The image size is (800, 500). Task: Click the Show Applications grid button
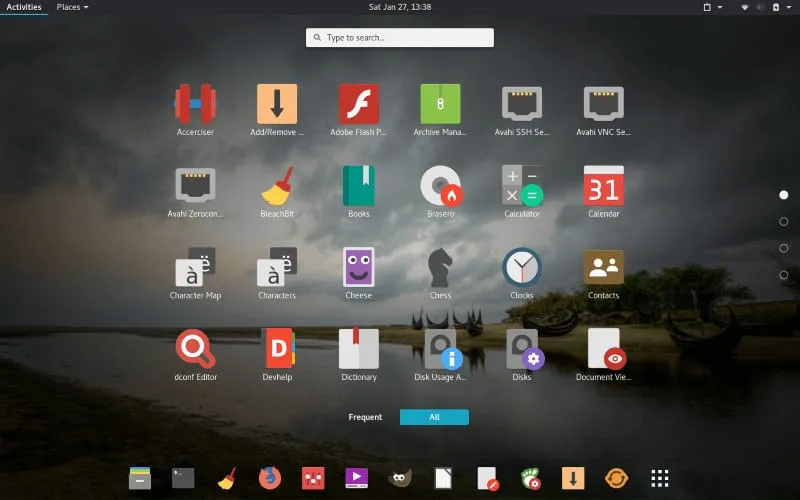(660, 478)
